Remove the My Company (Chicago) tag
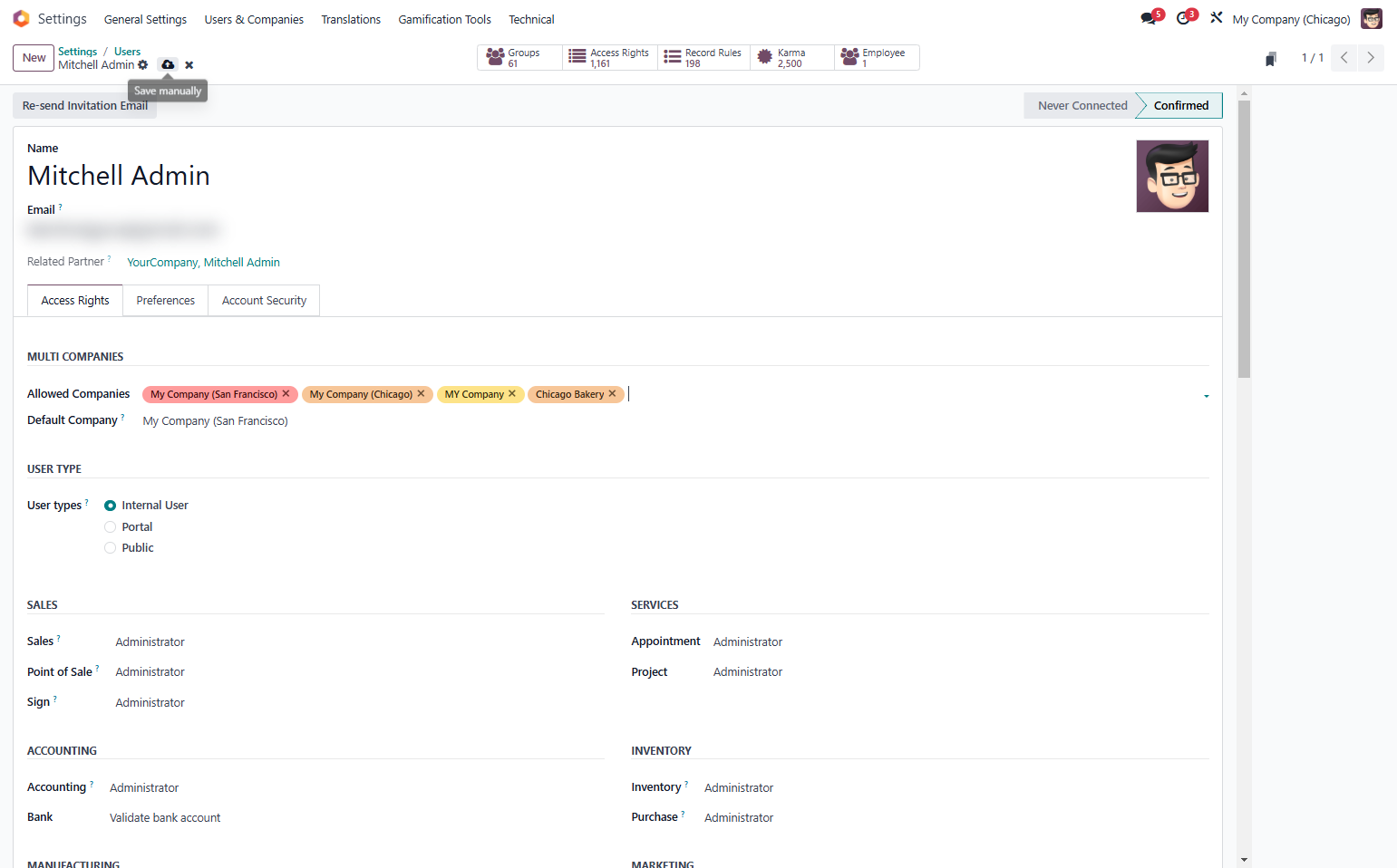This screenshot has width=1397, height=868. (x=421, y=394)
